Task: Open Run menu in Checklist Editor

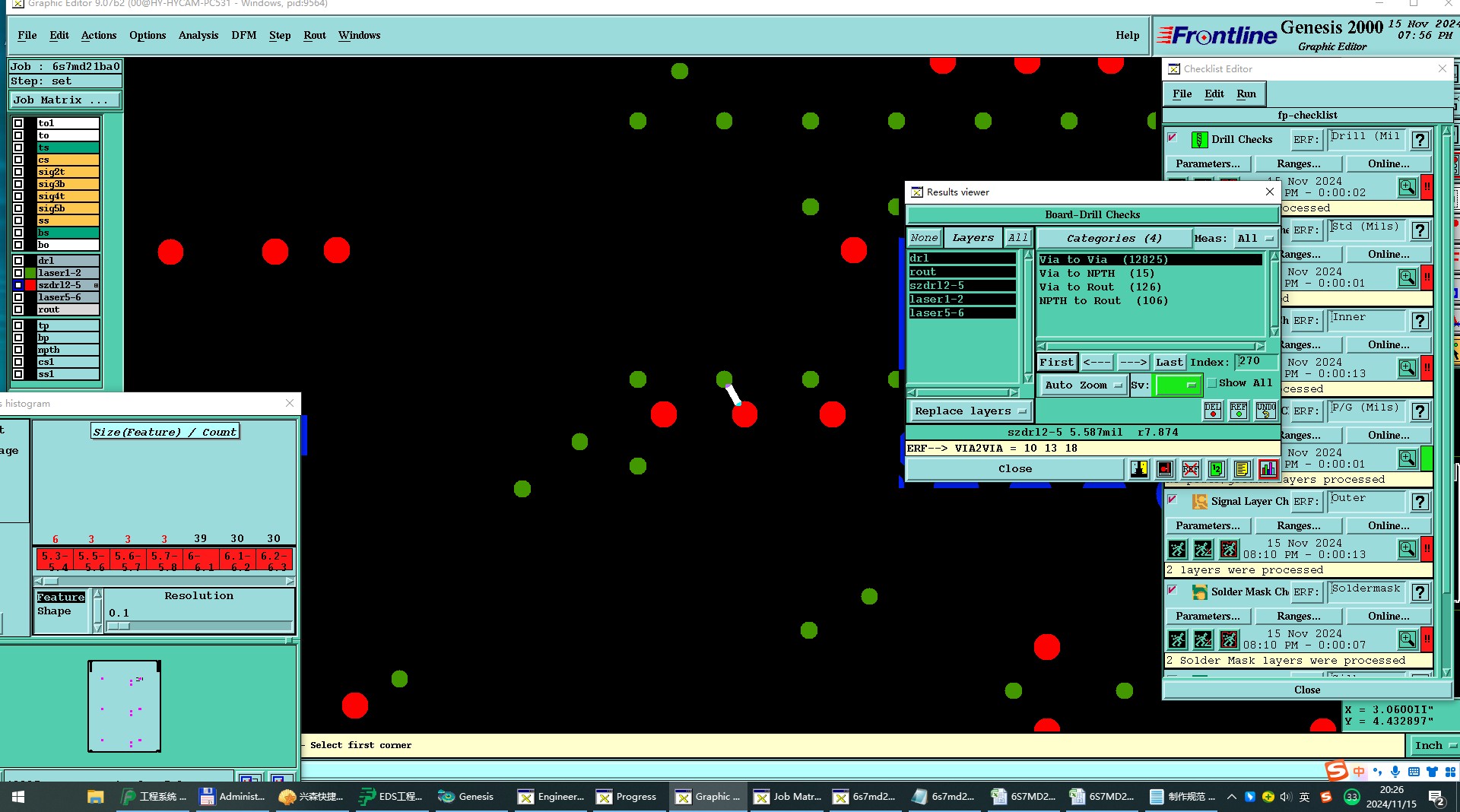Action: point(1246,94)
